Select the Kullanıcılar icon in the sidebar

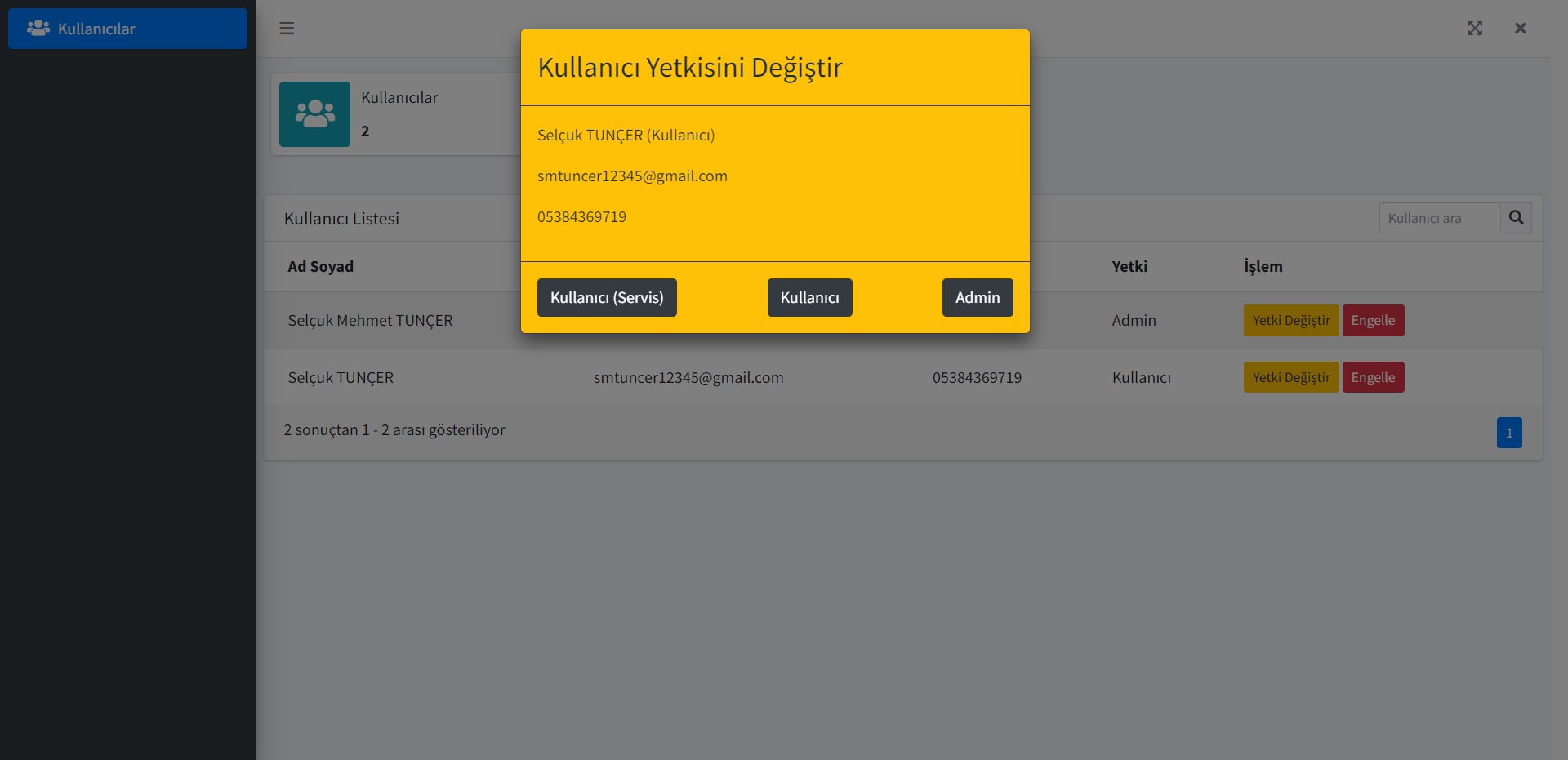click(x=38, y=29)
